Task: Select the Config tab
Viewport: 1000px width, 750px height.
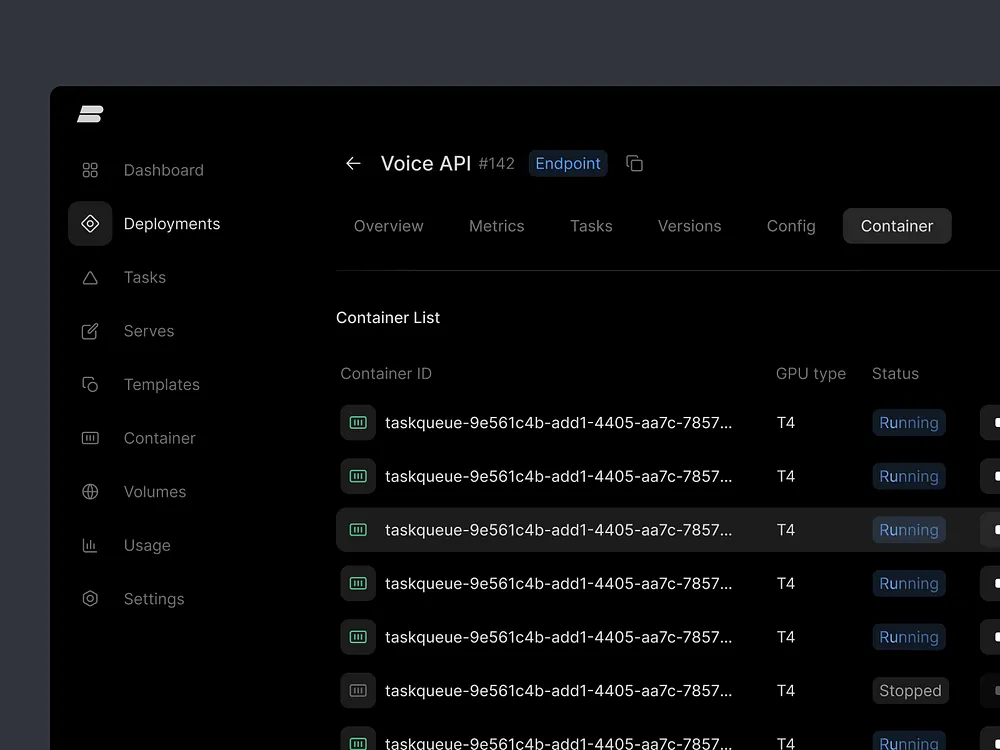Action: 791,227
